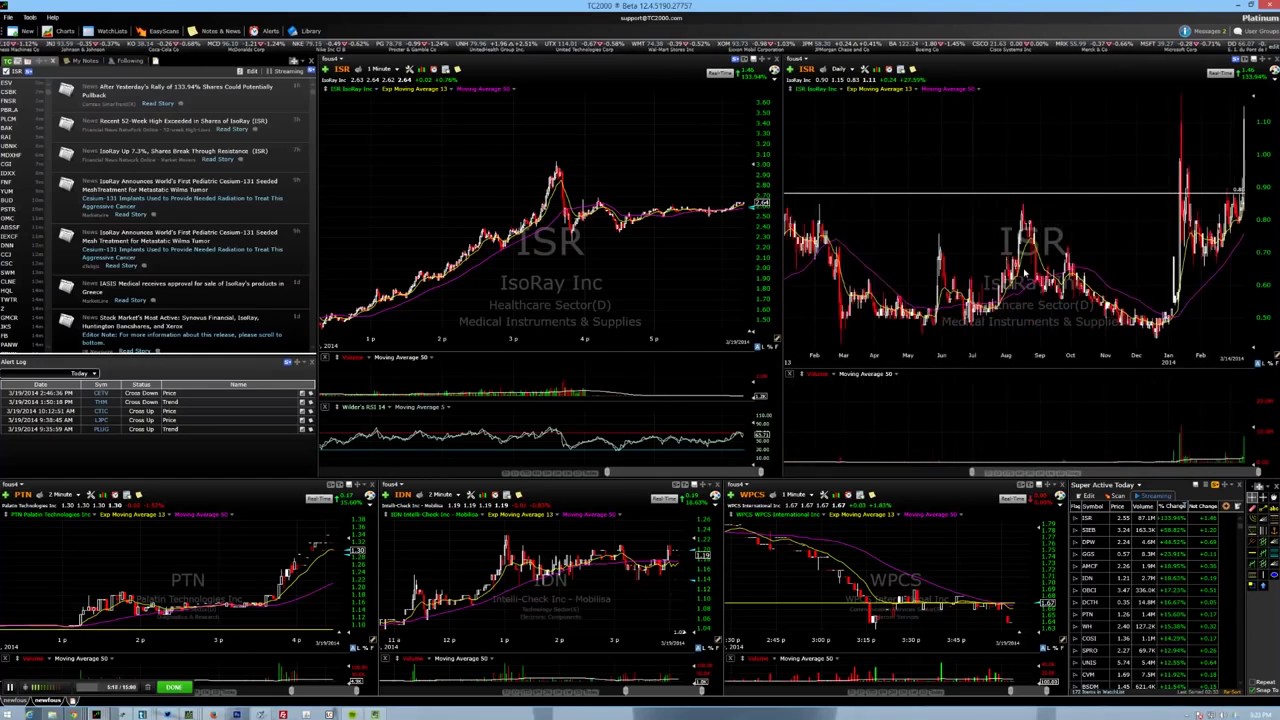Toggle Real-Time button on ISR 1-minute chart
The image size is (1280, 720).
pos(720,72)
